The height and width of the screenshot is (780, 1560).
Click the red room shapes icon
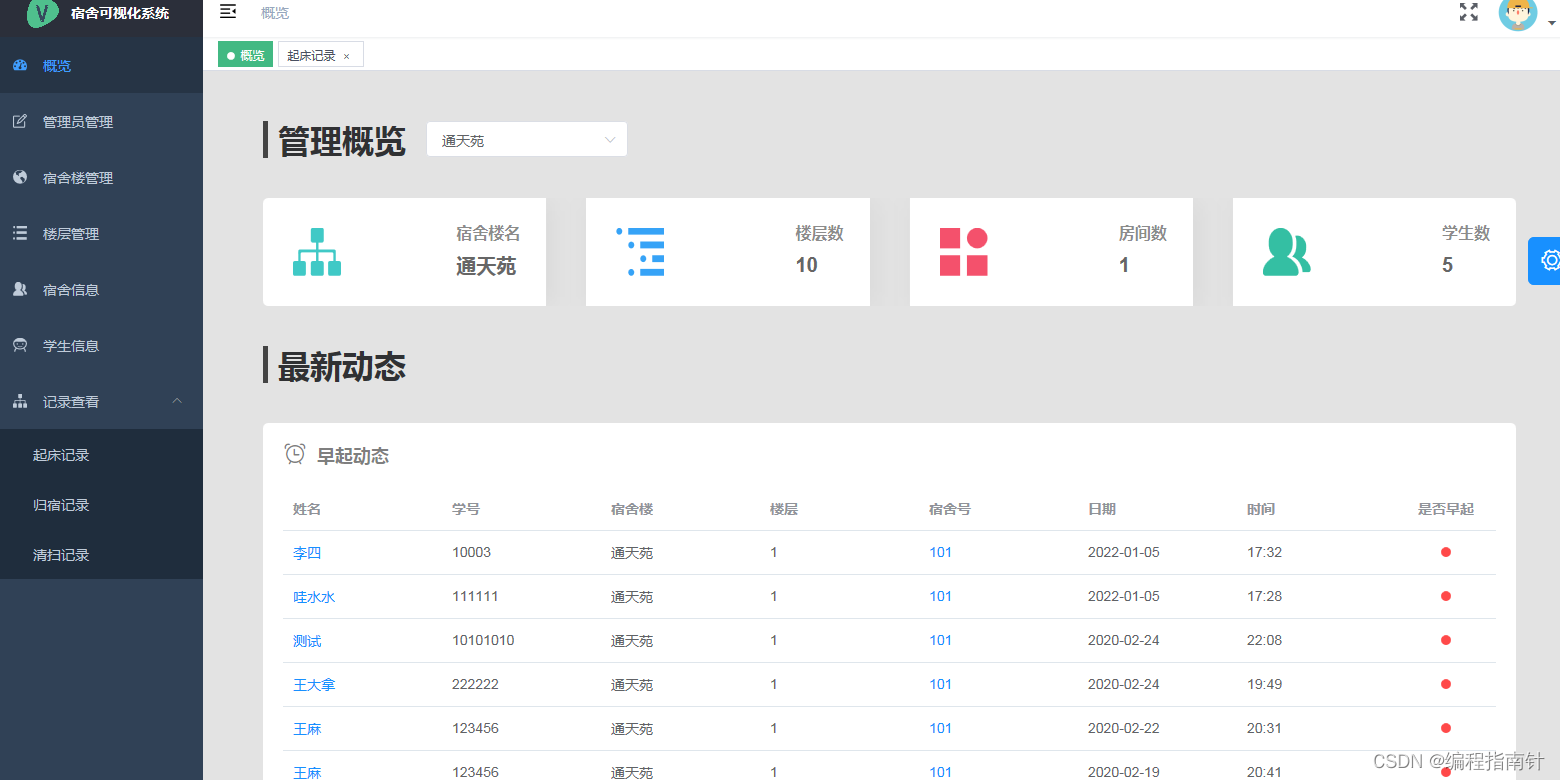coord(964,252)
